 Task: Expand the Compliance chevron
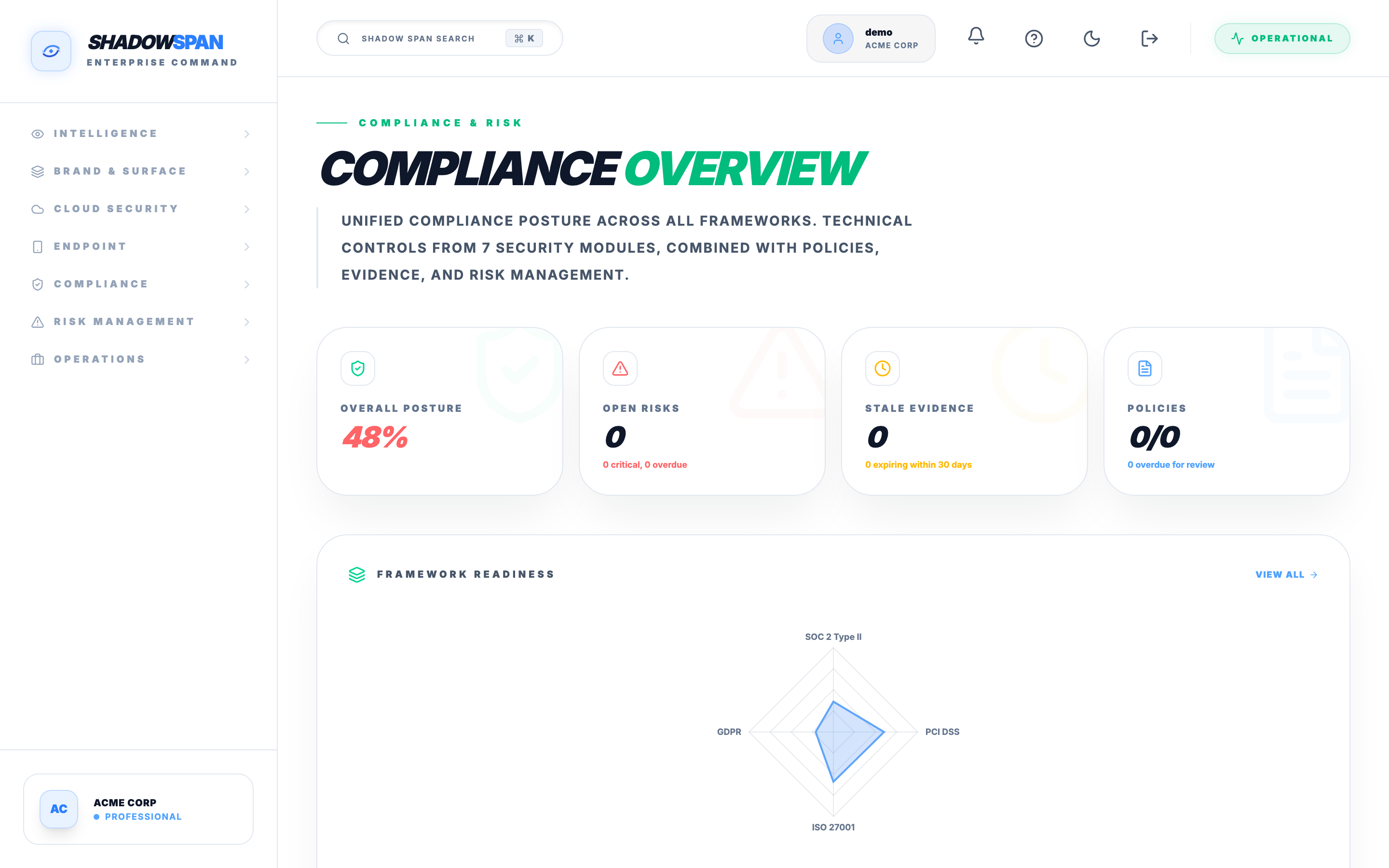(247, 284)
